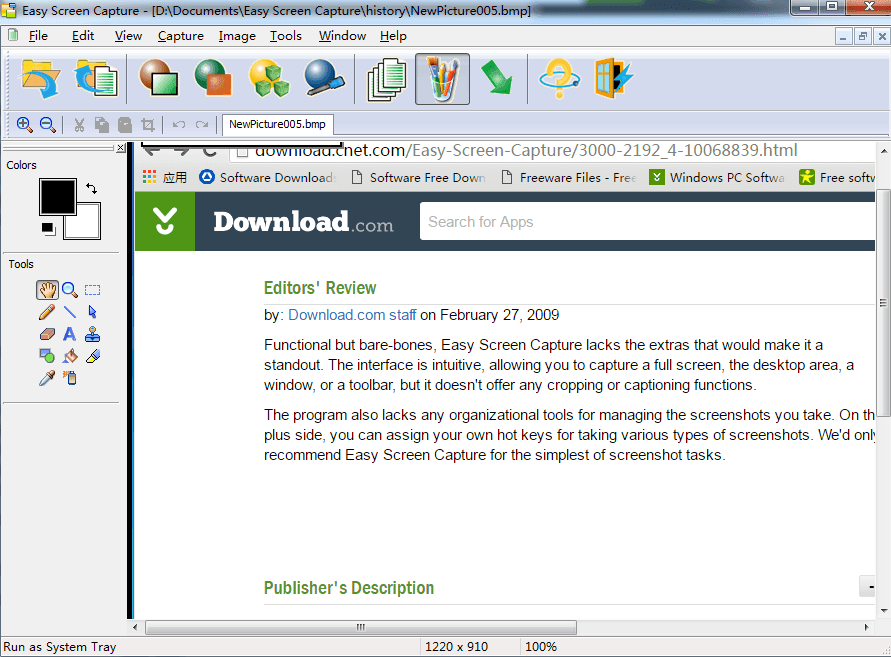
Task: Select the Shapes tool
Action: point(47,356)
